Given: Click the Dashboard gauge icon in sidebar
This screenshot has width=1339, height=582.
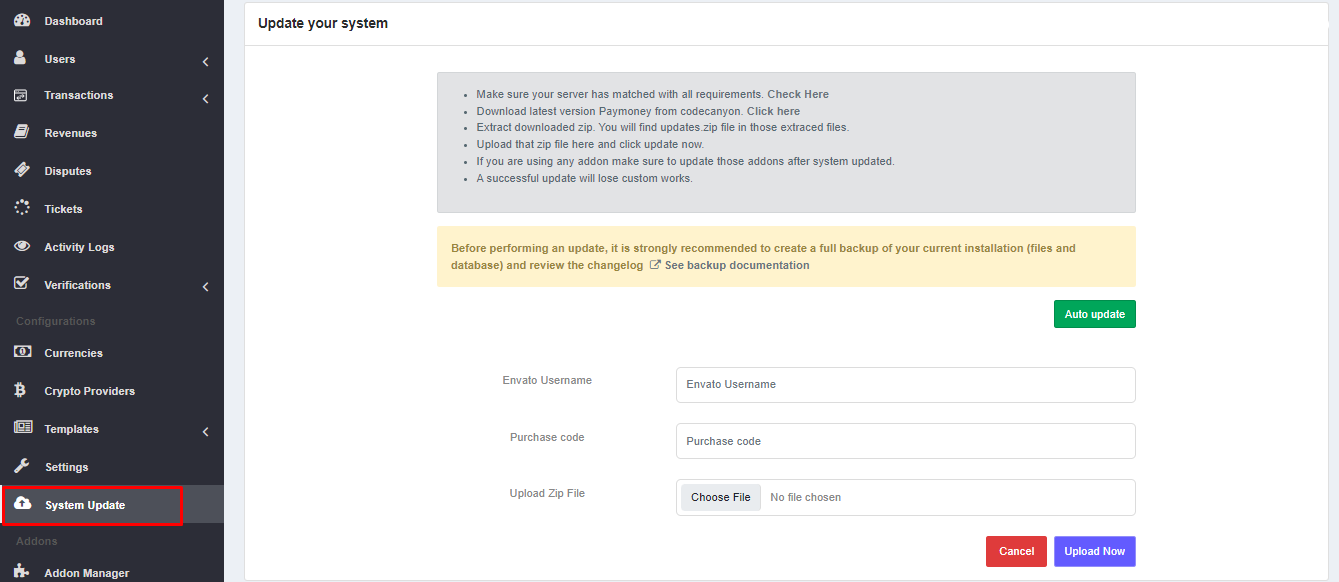Looking at the screenshot, I should [22, 21].
